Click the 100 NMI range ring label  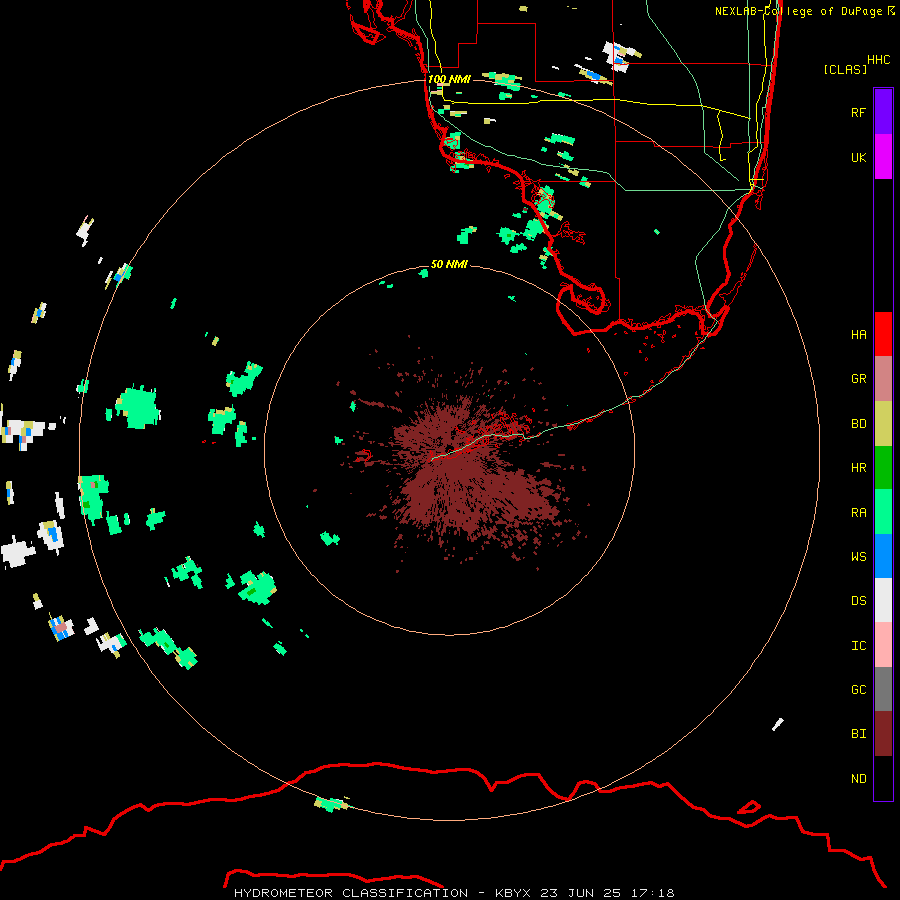click(449, 79)
